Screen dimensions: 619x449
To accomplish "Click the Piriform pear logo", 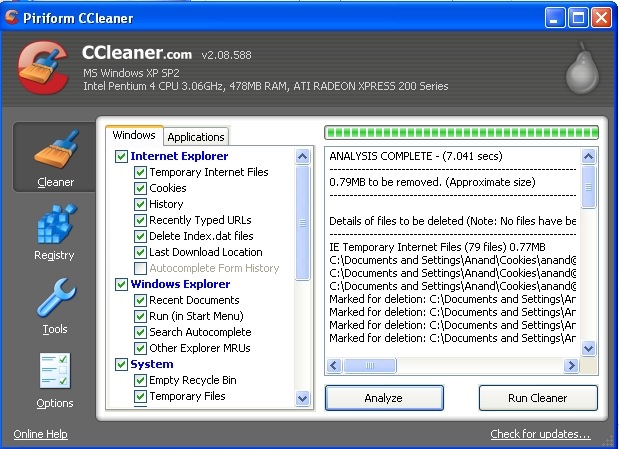I will click(583, 68).
